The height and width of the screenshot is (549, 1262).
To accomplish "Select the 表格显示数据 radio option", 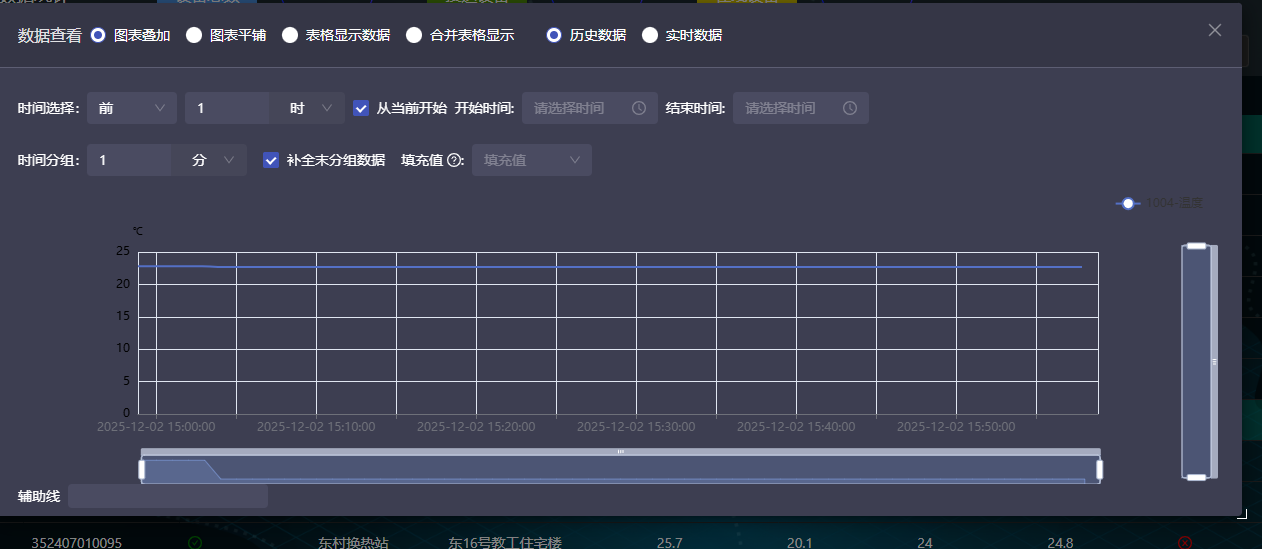I will pyautogui.click(x=290, y=35).
